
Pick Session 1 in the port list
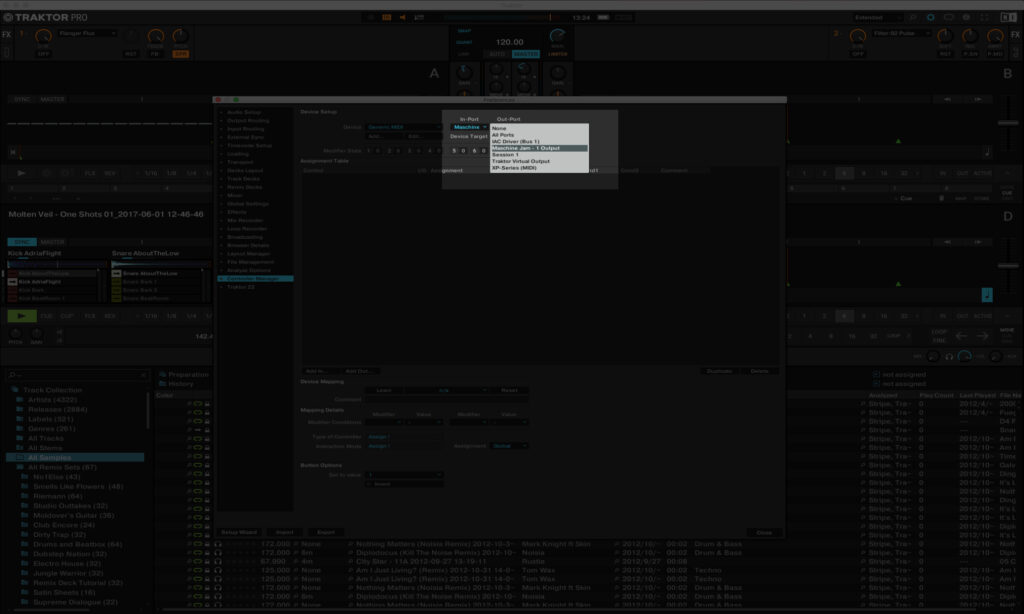click(539, 155)
